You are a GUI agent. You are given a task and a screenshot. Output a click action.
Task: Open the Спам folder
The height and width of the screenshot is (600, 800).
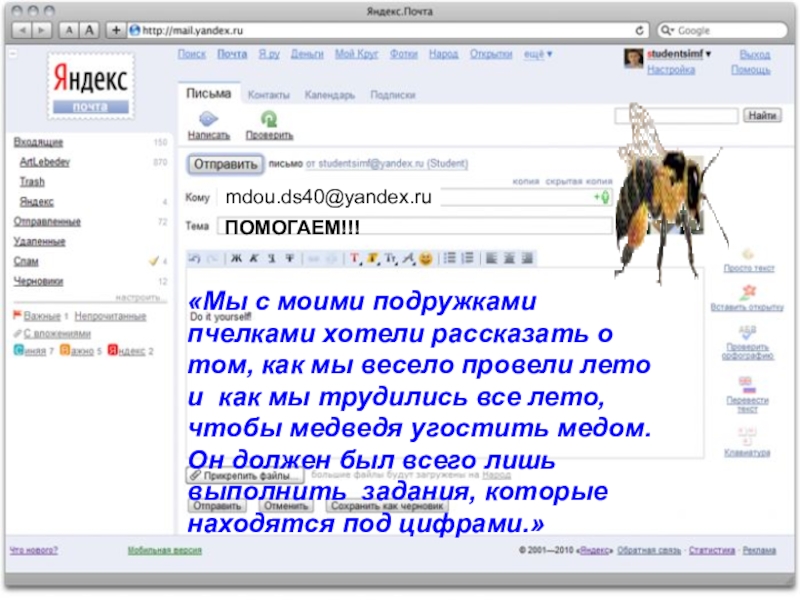[x=26, y=262]
